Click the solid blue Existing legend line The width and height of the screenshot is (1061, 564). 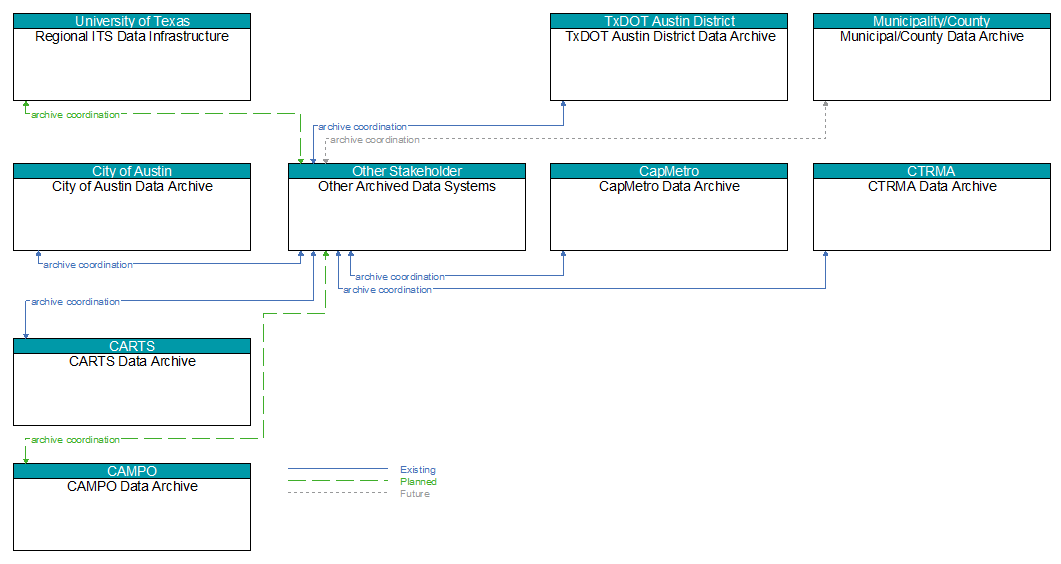pyautogui.click(x=338, y=469)
